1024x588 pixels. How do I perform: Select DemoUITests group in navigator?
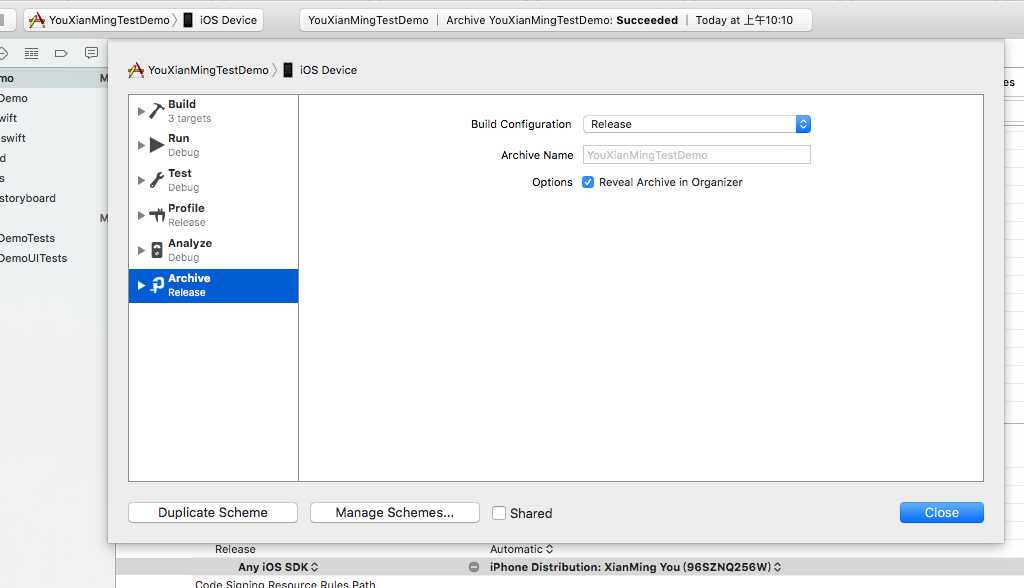33,258
